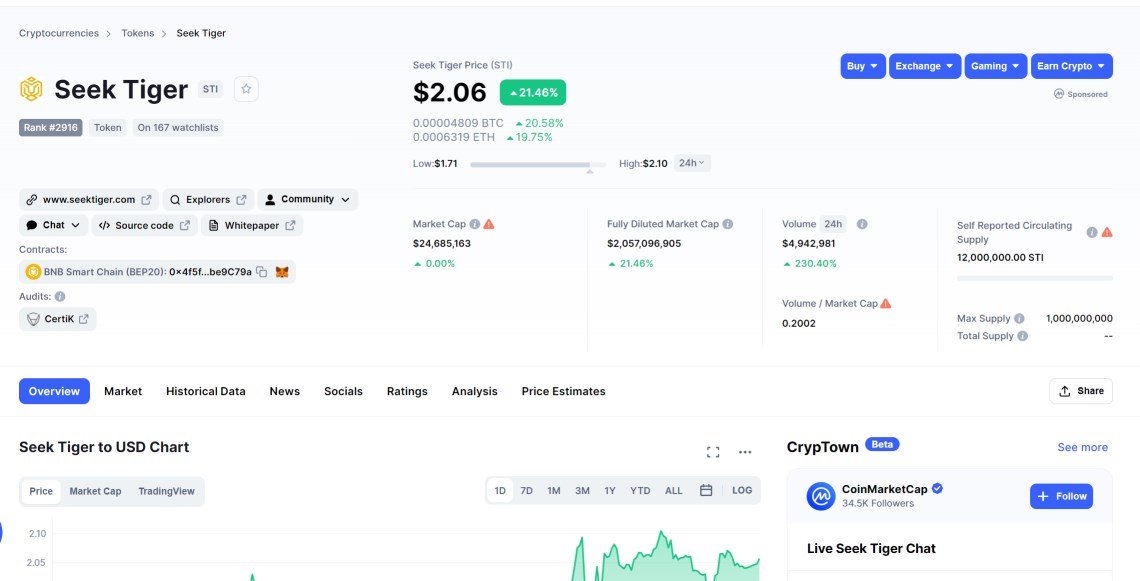This screenshot has height=581, width=1140.
Task: Add token to MetaMask fox icon
Action: (x=282, y=272)
